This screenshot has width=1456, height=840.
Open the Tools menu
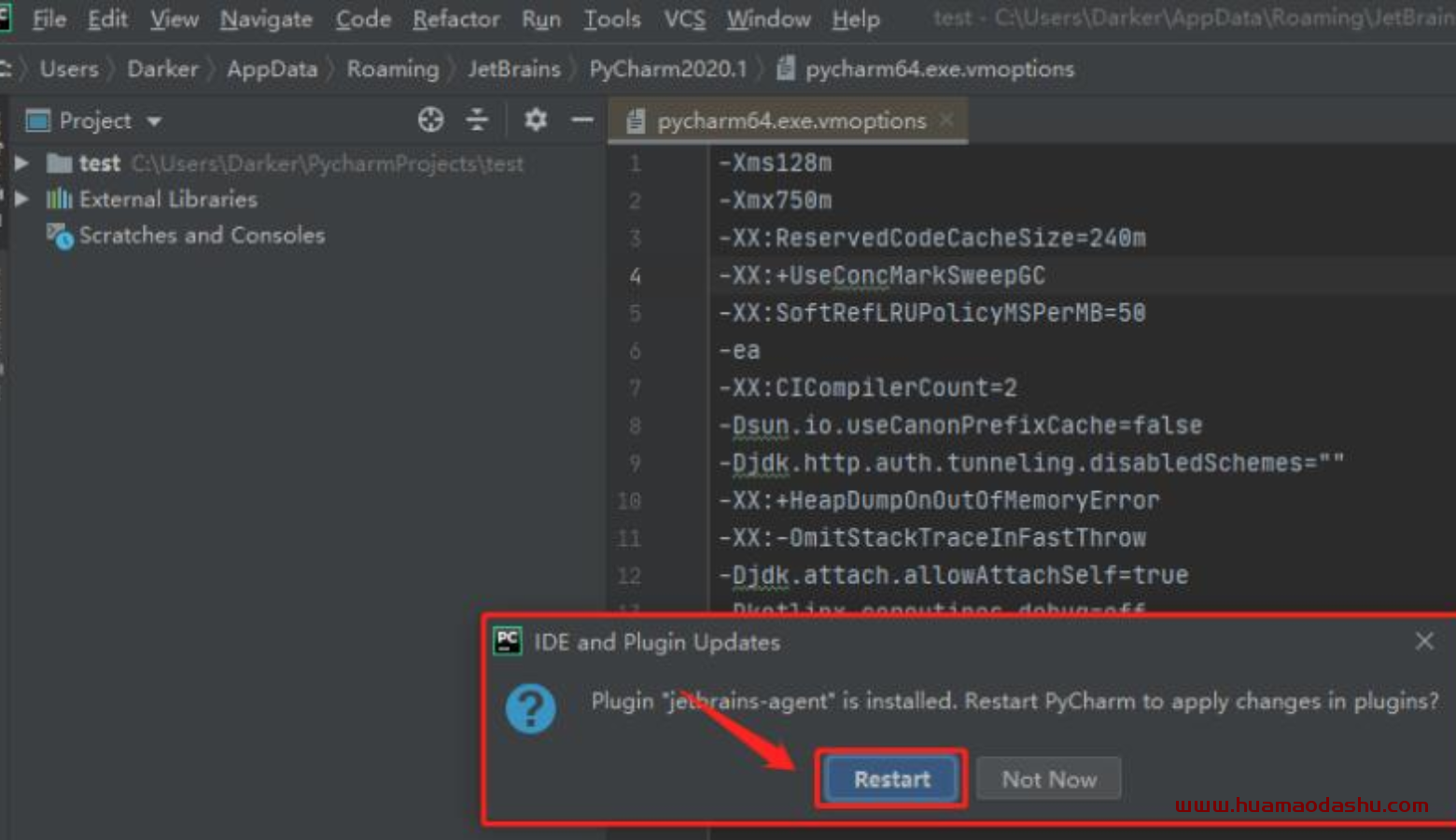pyautogui.click(x=612, y=19)
